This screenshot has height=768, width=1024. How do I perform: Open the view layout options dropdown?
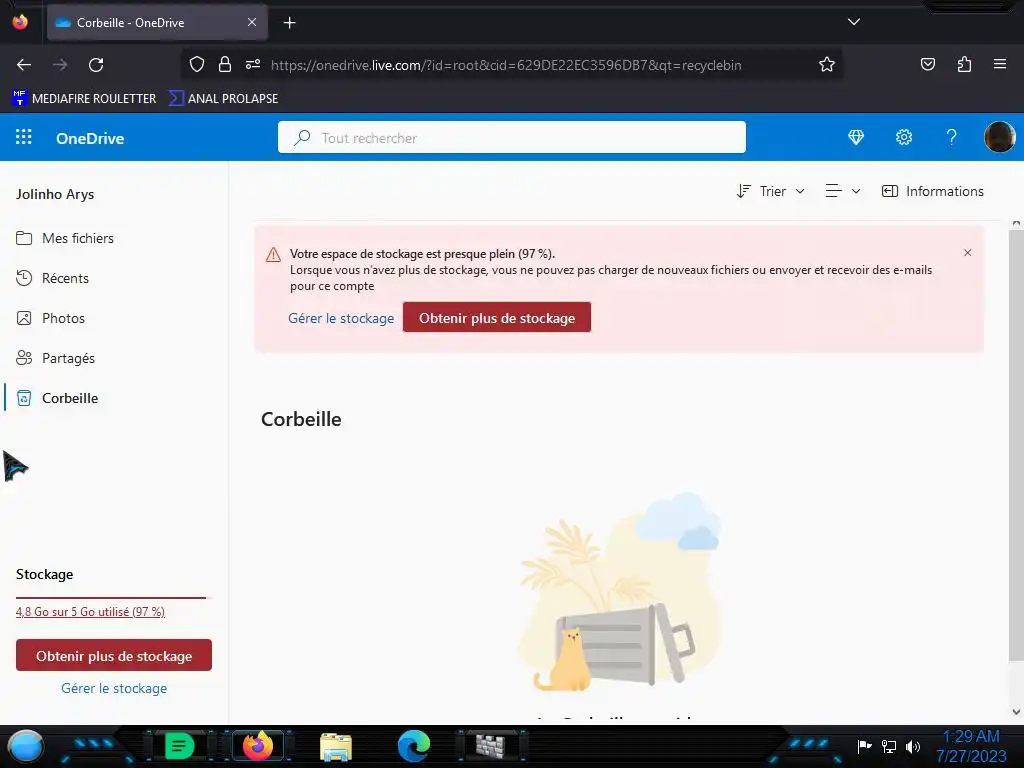tap(843, 191)
